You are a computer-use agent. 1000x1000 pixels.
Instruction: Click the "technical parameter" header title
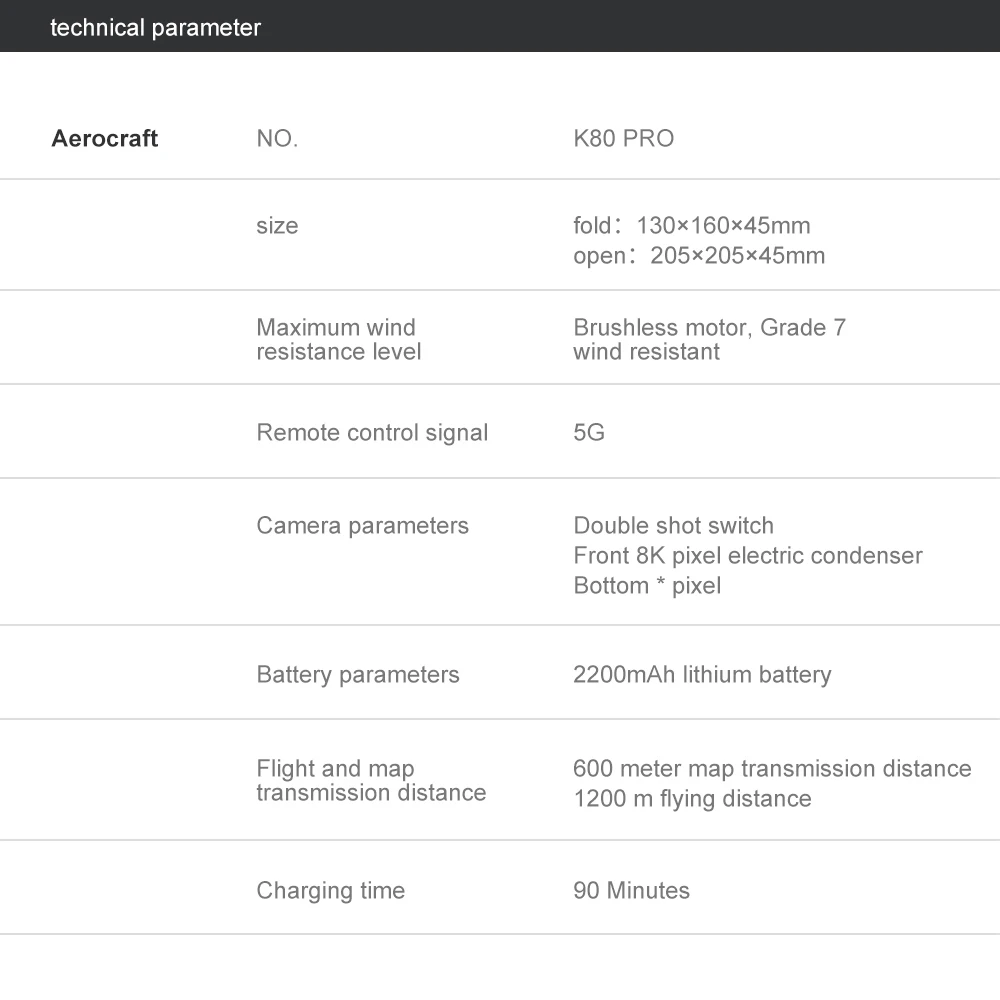[x=155, y=27]
